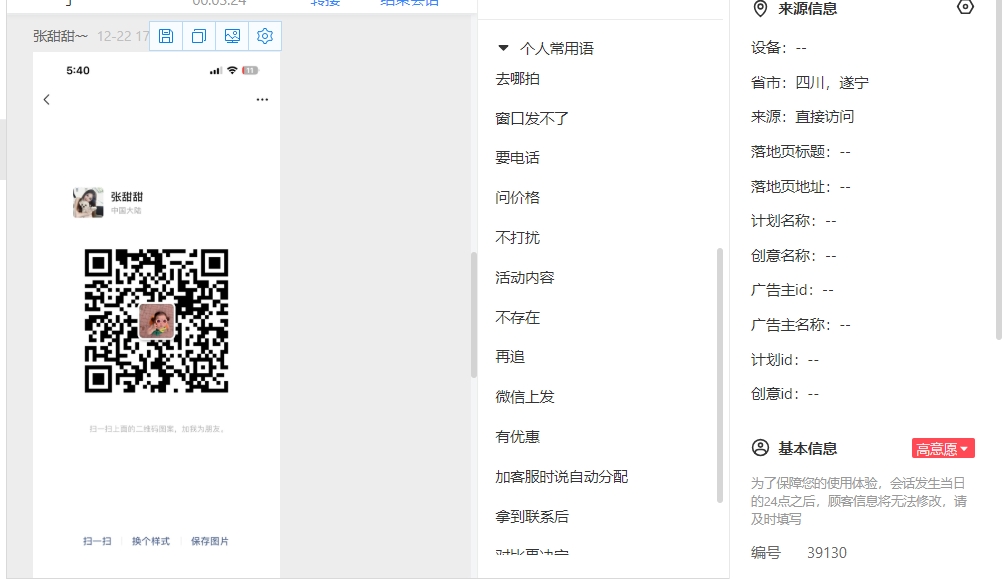Select quick phrase 窗口发不了
This screenshot has height=579, width=1002.
pos(532,118)
